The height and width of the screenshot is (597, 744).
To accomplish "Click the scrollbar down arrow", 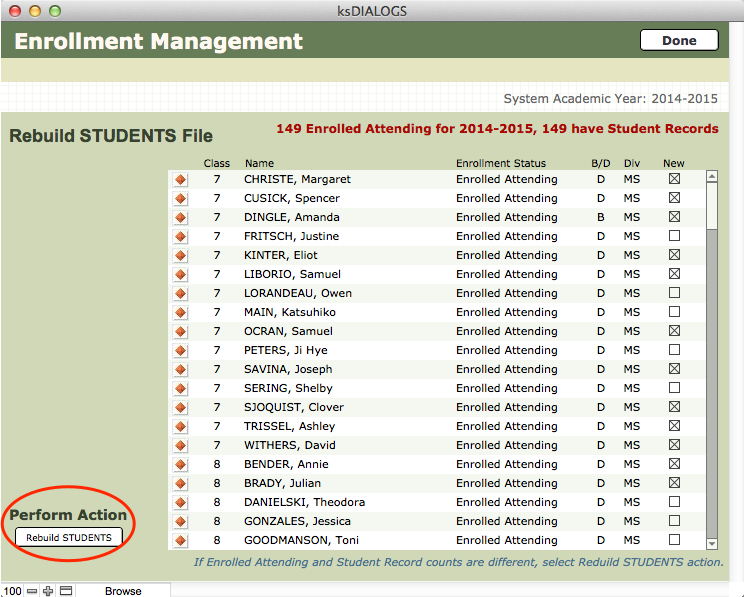I will coord(711,543).
